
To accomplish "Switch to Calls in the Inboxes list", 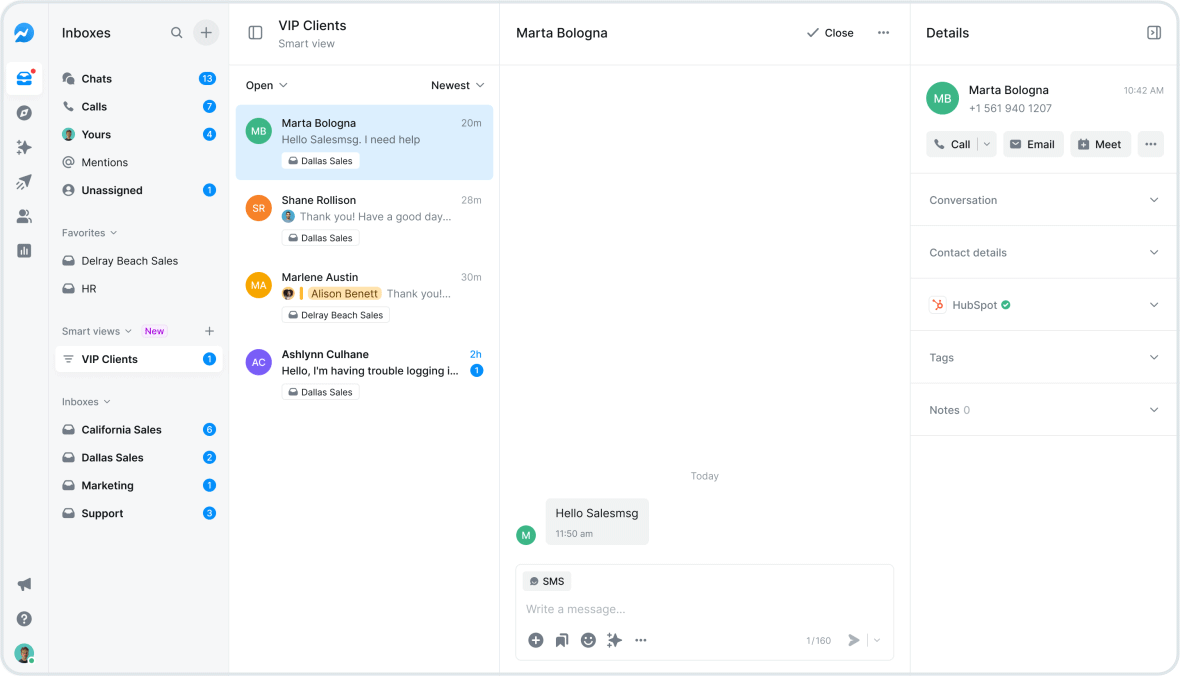I will [96, 106].
